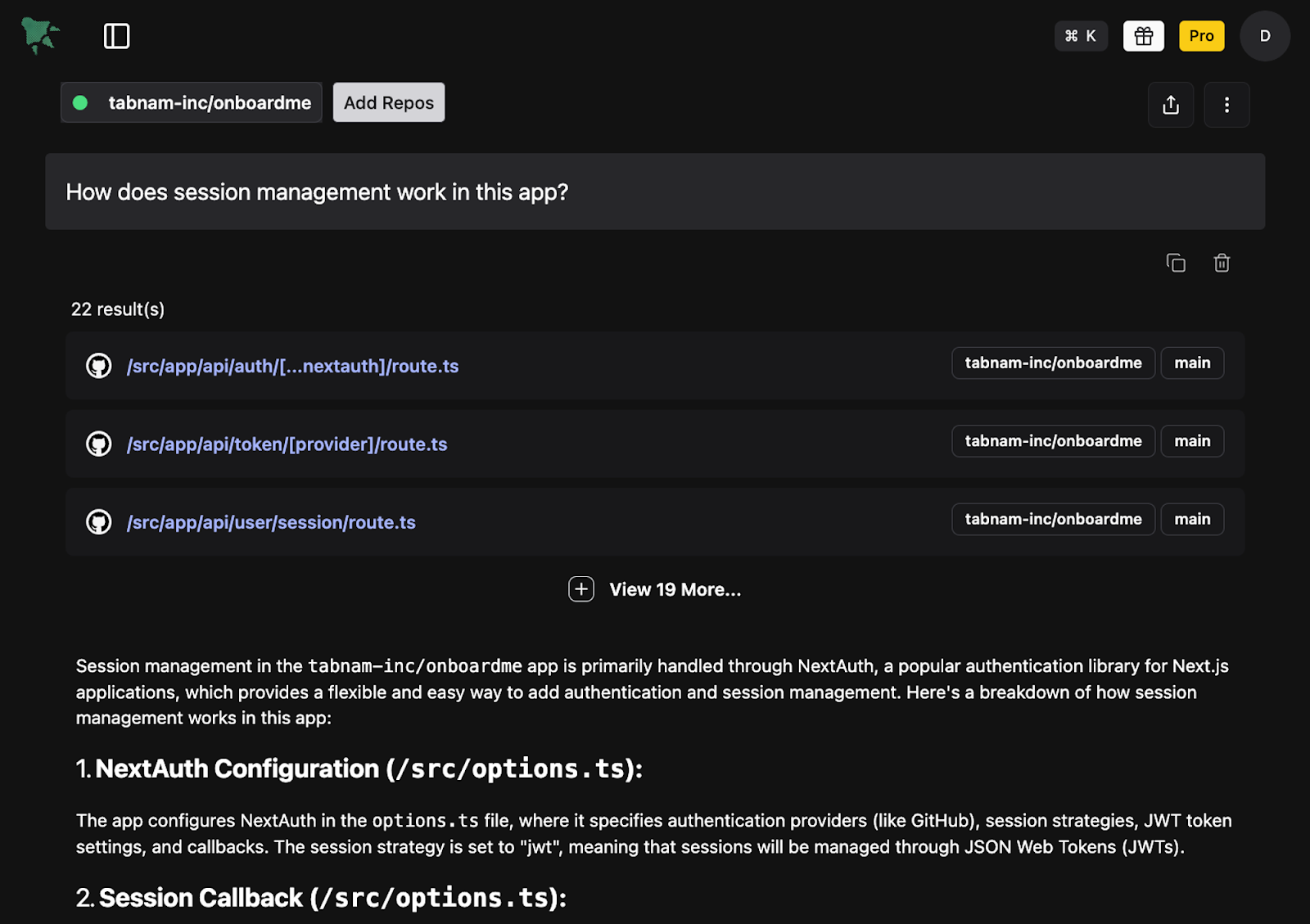Image resolution: width=1310 pixels, height=924 pixels.
Task: Select the tabnam-inc/onboardme repo chip
Action: pyautogui.click(x=192, y=102)
